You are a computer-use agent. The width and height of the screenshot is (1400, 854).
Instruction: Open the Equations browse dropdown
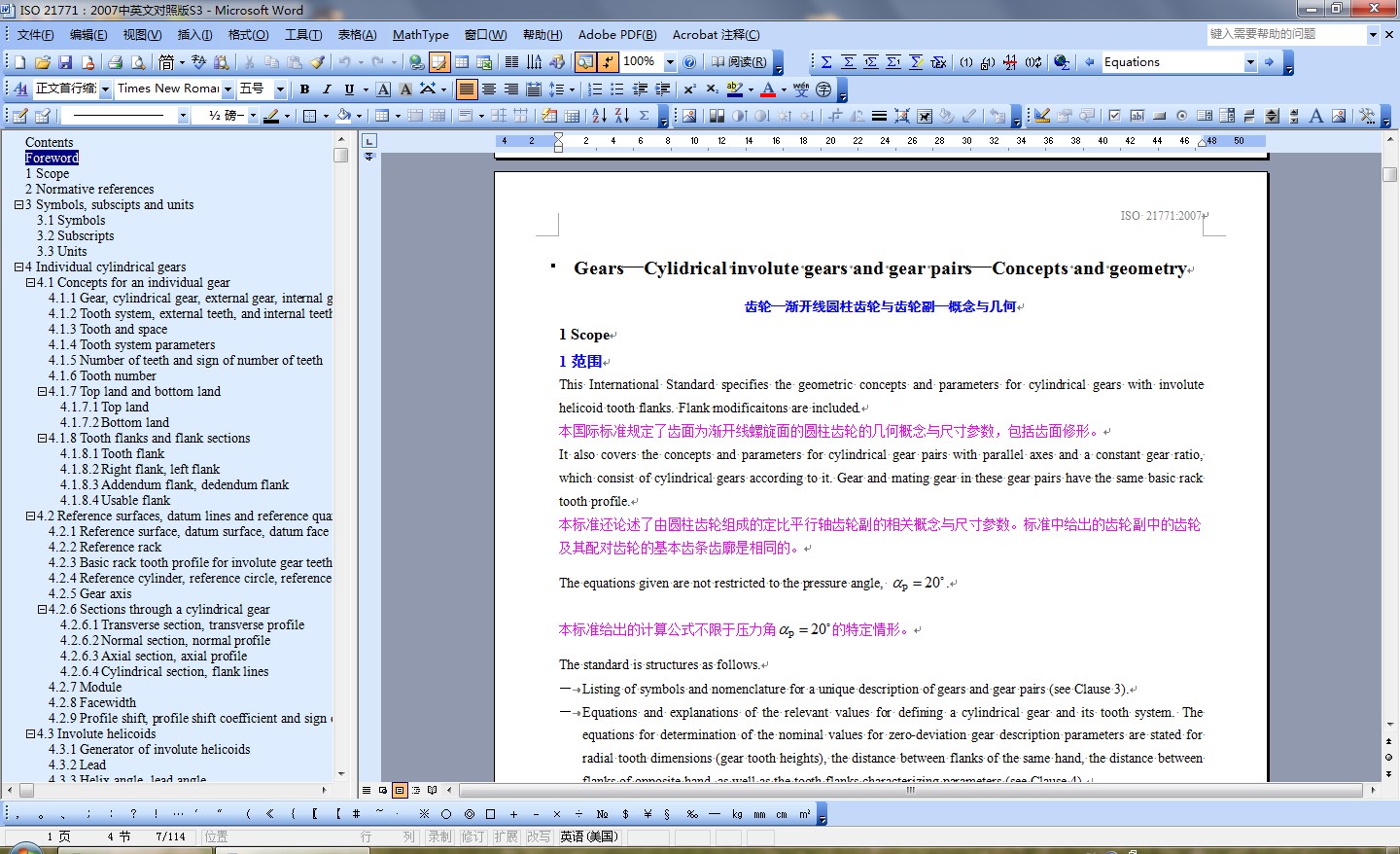1250,62
